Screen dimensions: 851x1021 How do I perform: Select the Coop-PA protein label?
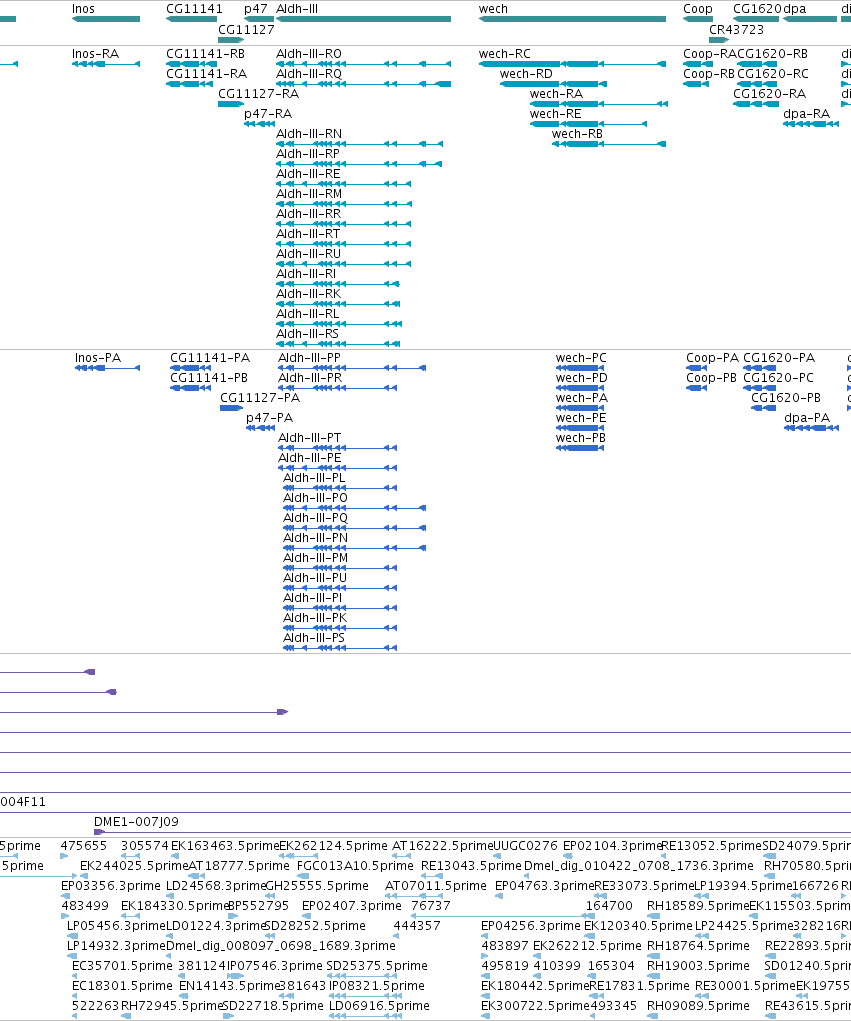[712, 358]
